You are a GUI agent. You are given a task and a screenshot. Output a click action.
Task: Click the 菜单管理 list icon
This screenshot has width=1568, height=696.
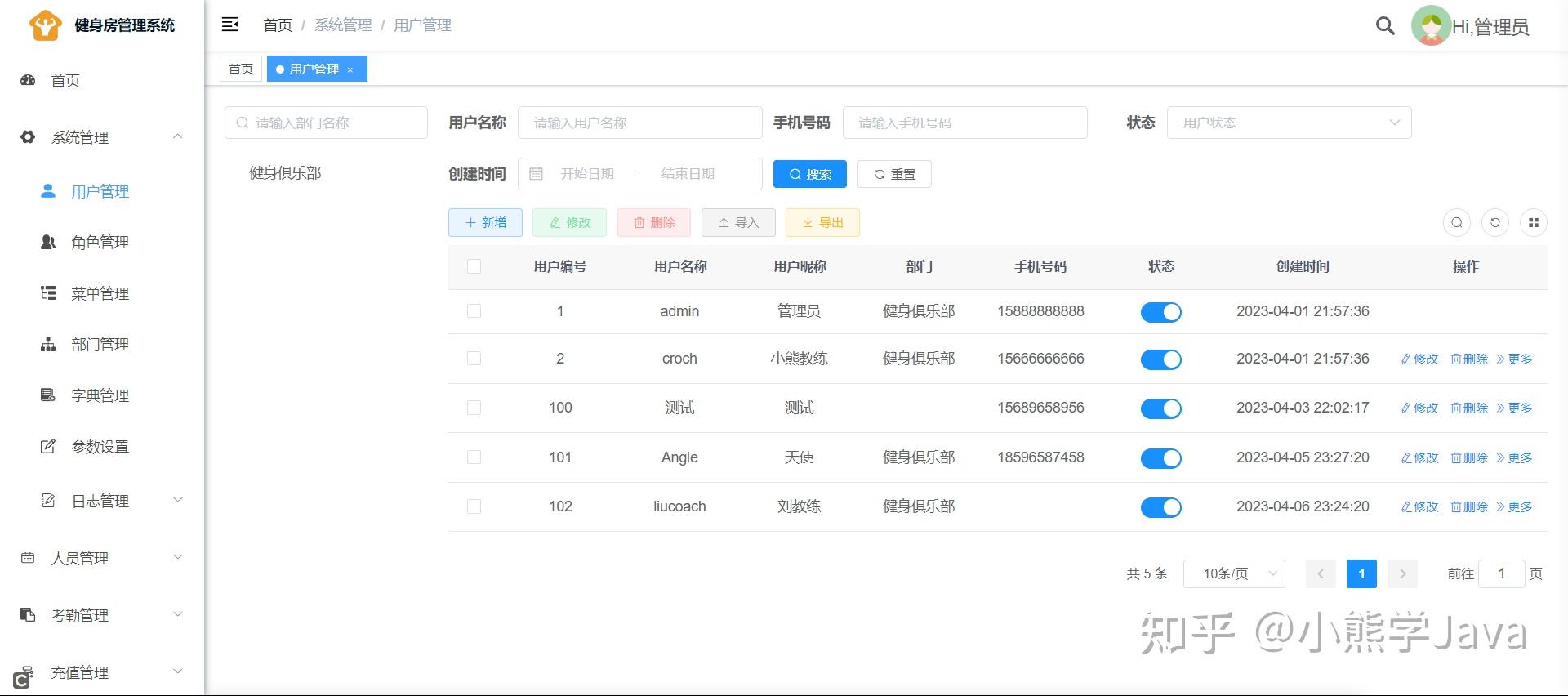[48, 292]
